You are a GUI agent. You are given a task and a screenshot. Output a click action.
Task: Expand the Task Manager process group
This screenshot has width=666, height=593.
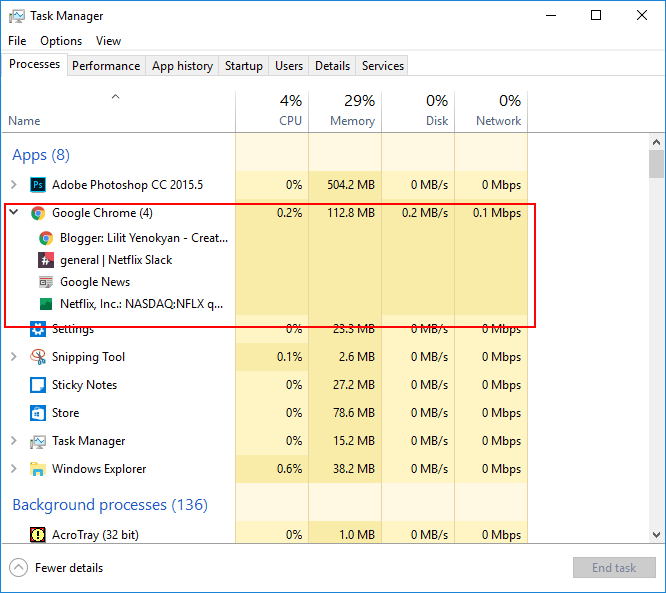14,441
